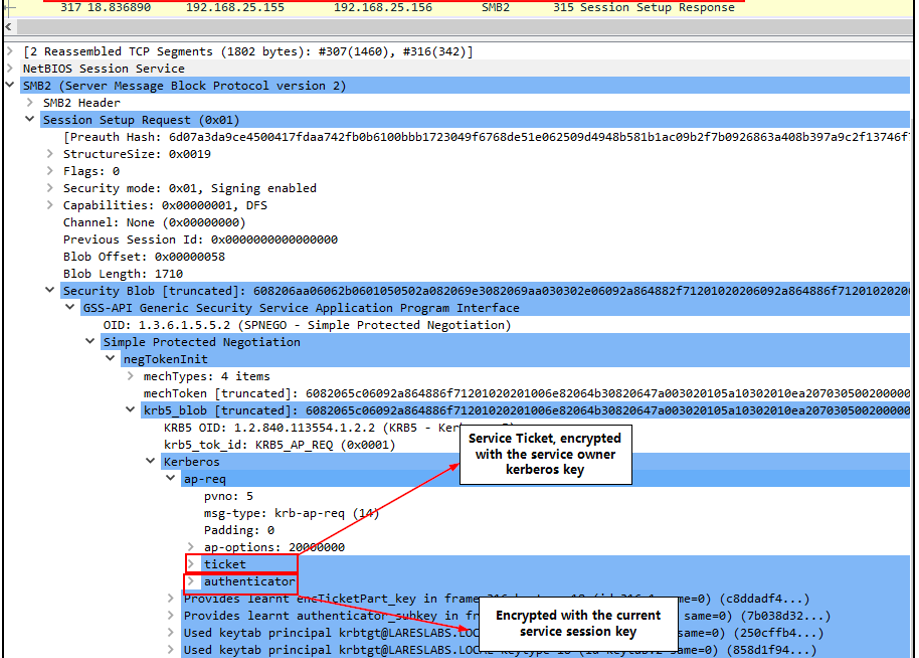Image resolution: width=919 pixels, height=658 pixels.
Task: Select Blob Offset: 0x00000058 field
Action: [144, 257]
